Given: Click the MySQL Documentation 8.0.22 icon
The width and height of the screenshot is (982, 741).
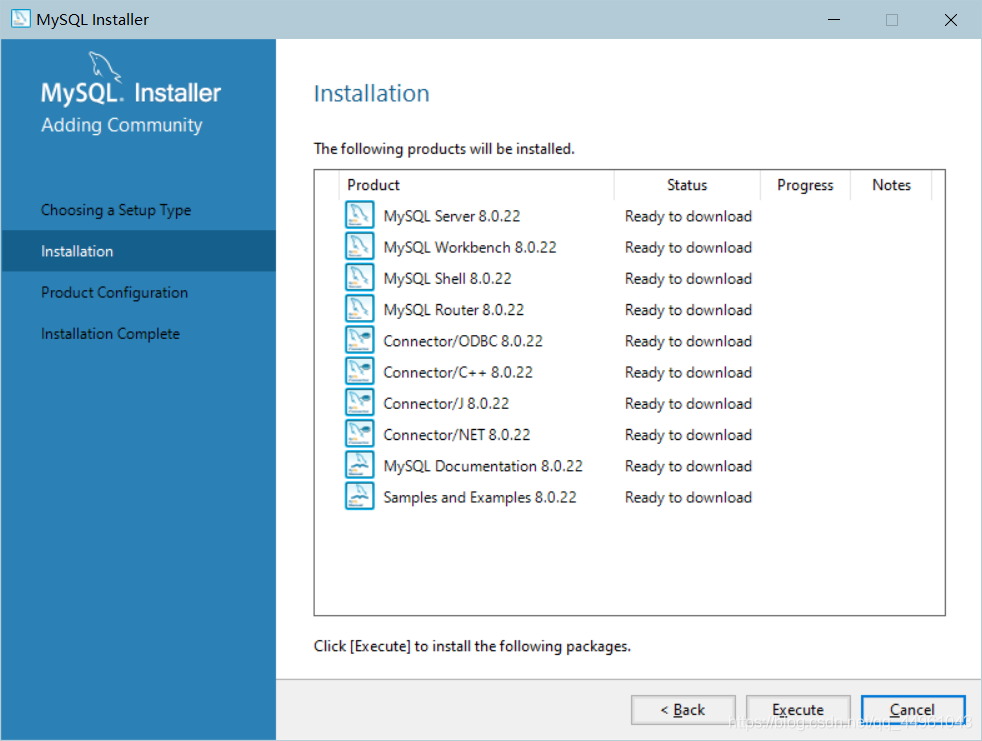Looking at the screenshot, I should click(x=359, y=465).
